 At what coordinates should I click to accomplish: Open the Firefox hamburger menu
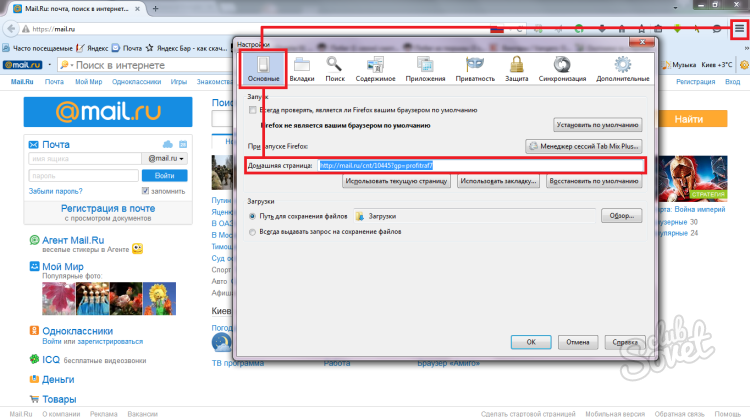tap(737, 30)
